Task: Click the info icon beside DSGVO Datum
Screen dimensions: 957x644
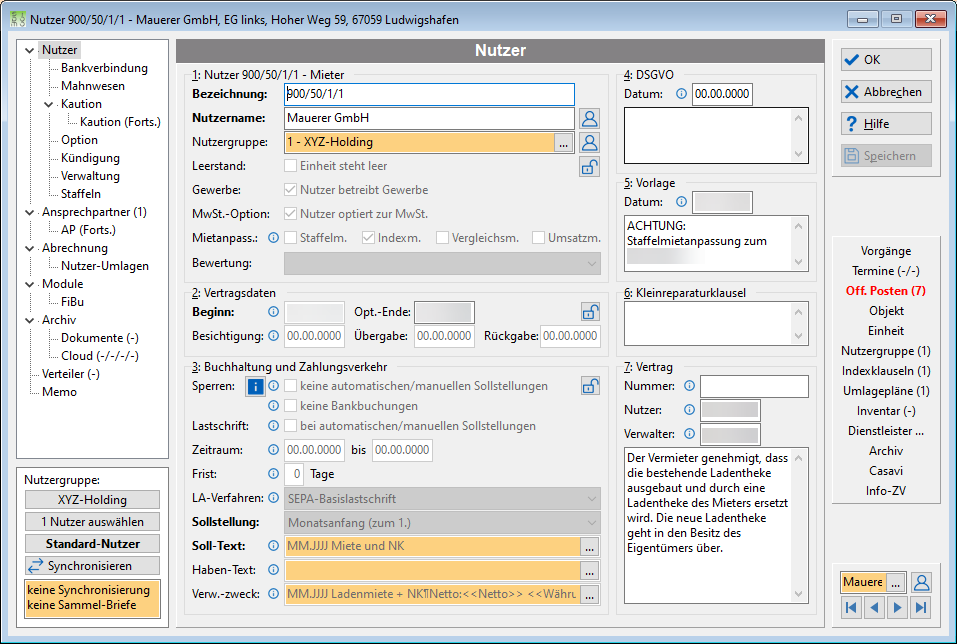Action: pos(681,94)
